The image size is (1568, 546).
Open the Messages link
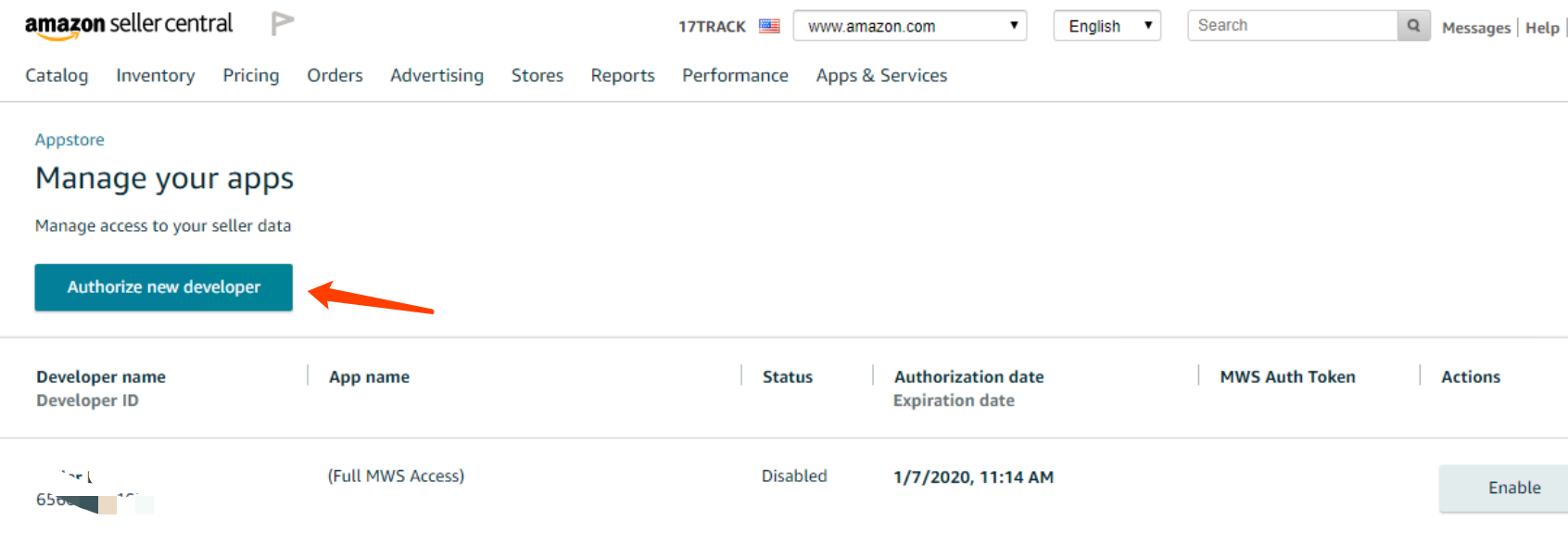pyautogui.click(x=1476, y=28)
